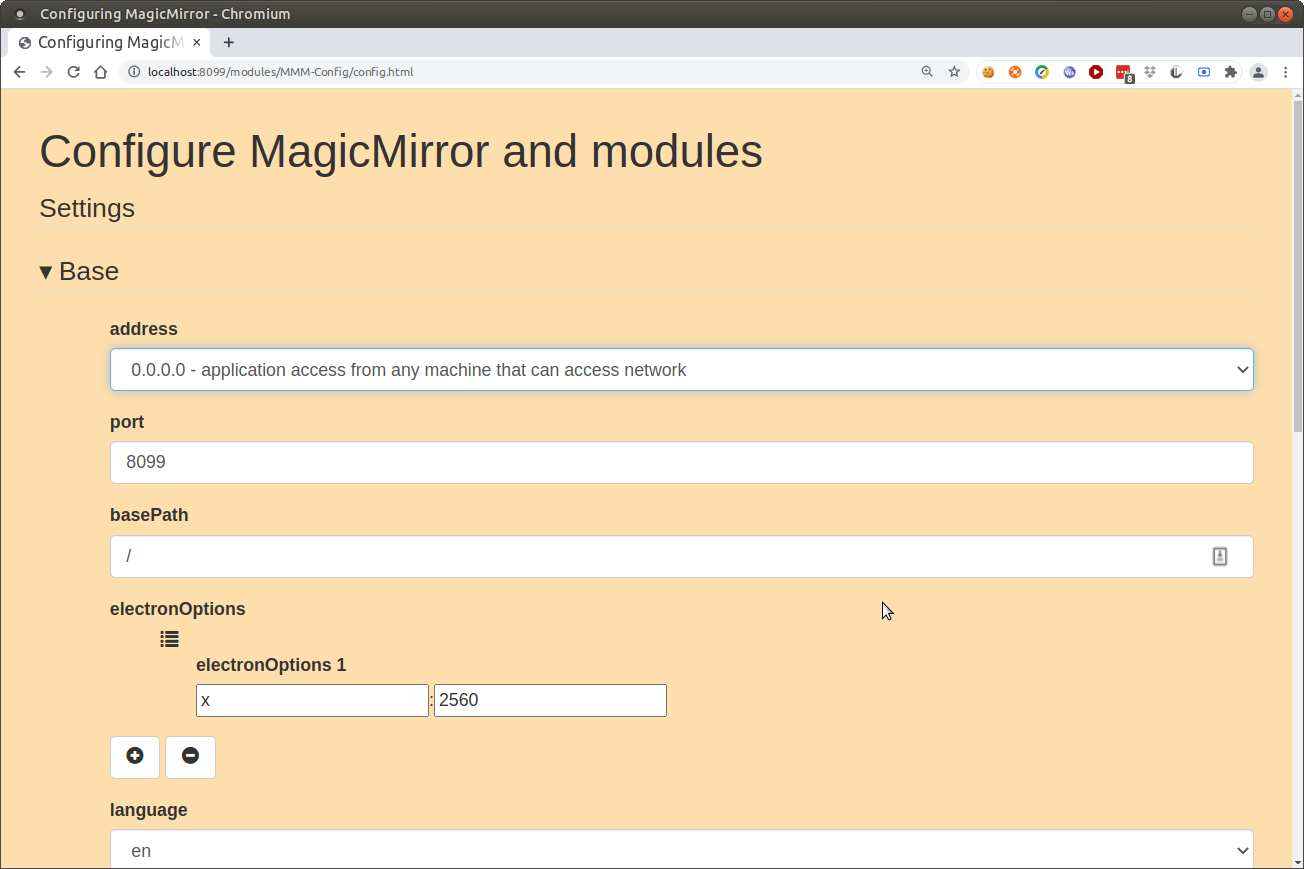1304x869 pixels.
Task: View site information icon in address bar
Action: pos(134,72)
